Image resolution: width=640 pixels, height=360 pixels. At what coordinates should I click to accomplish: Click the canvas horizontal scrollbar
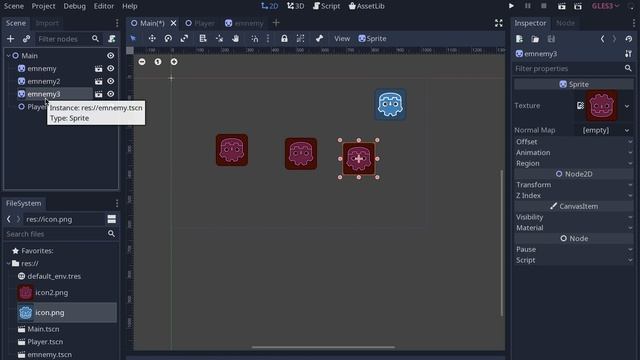(323, 347)
